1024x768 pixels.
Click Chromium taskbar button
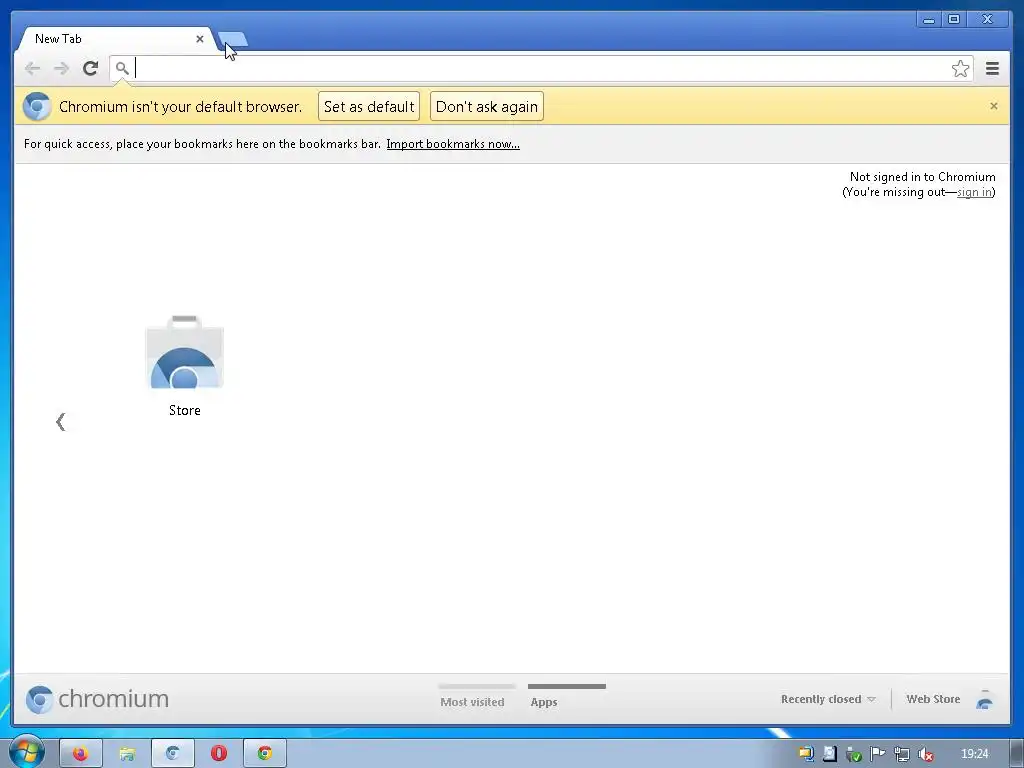pos(172,754)
